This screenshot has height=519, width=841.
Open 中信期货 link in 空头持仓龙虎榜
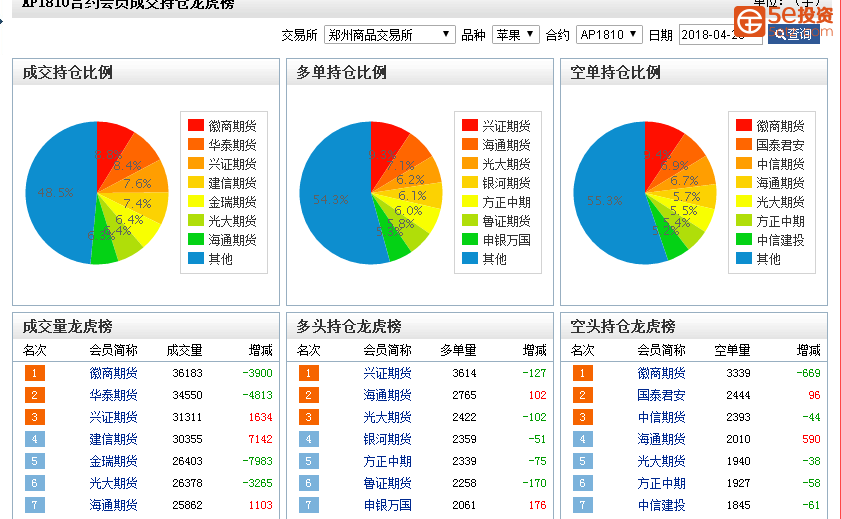pyautogui.click(x=661, y=417)
